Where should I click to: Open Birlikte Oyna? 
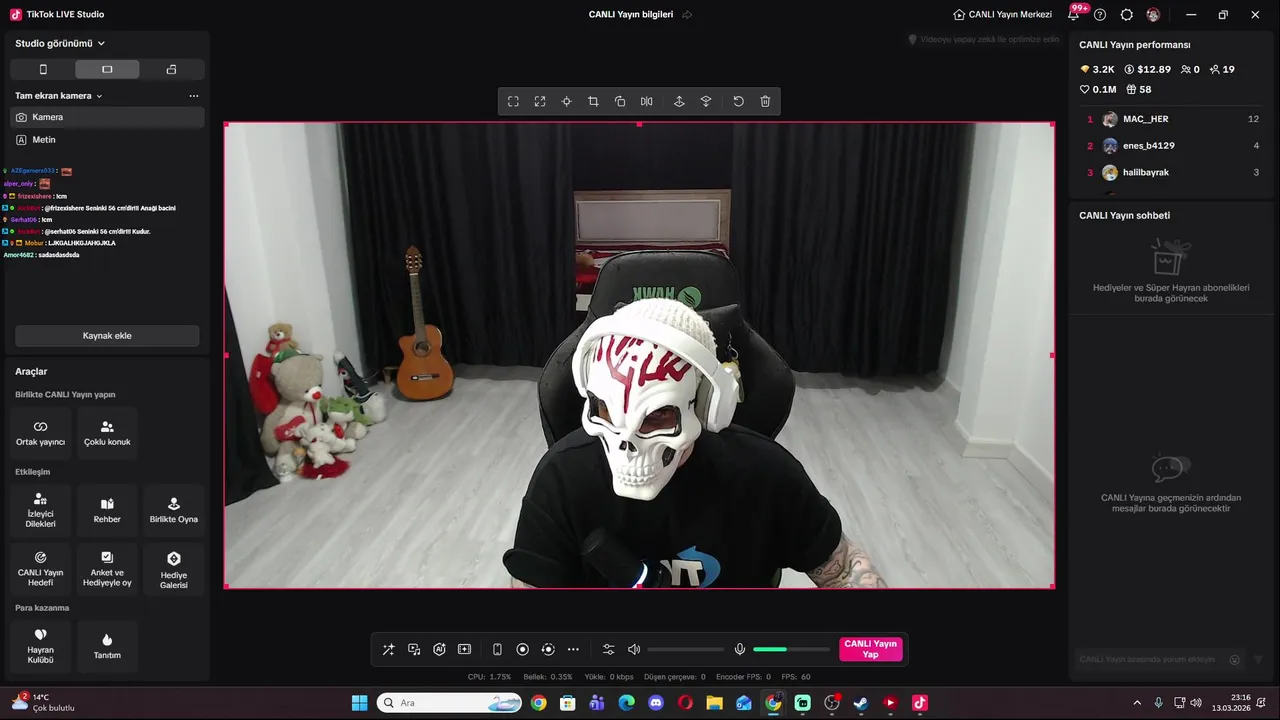pyautogui.click(x=174, y=511)
